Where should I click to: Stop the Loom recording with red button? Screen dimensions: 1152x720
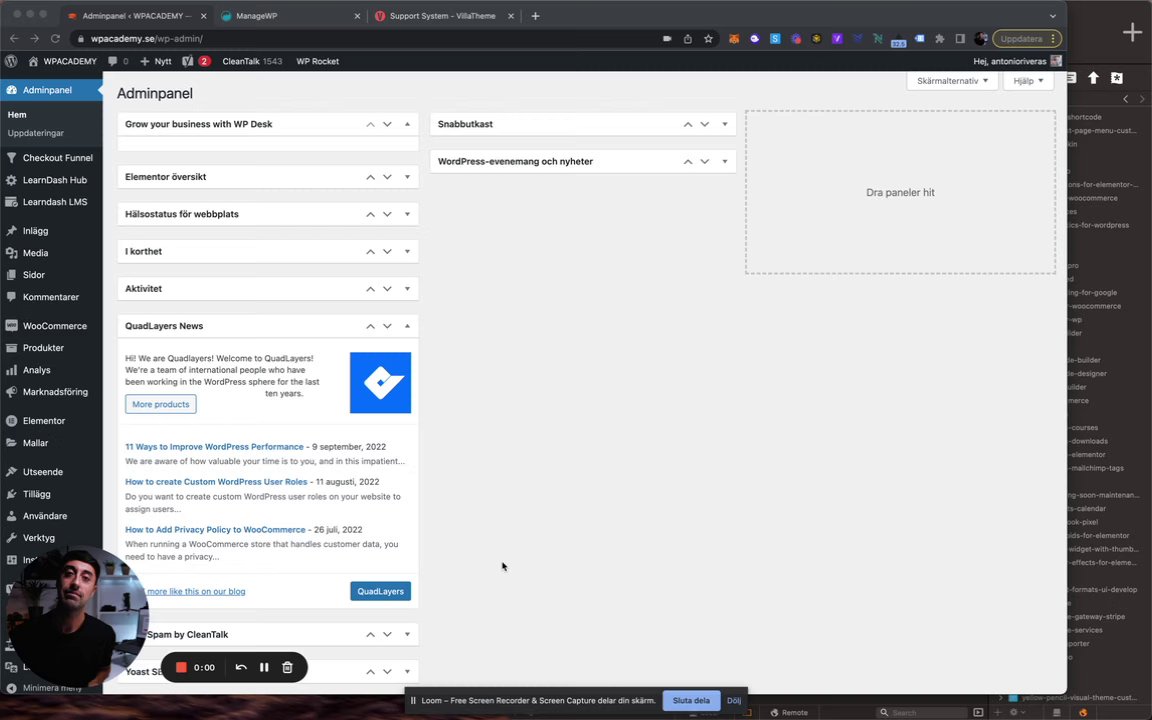(181, 667)
